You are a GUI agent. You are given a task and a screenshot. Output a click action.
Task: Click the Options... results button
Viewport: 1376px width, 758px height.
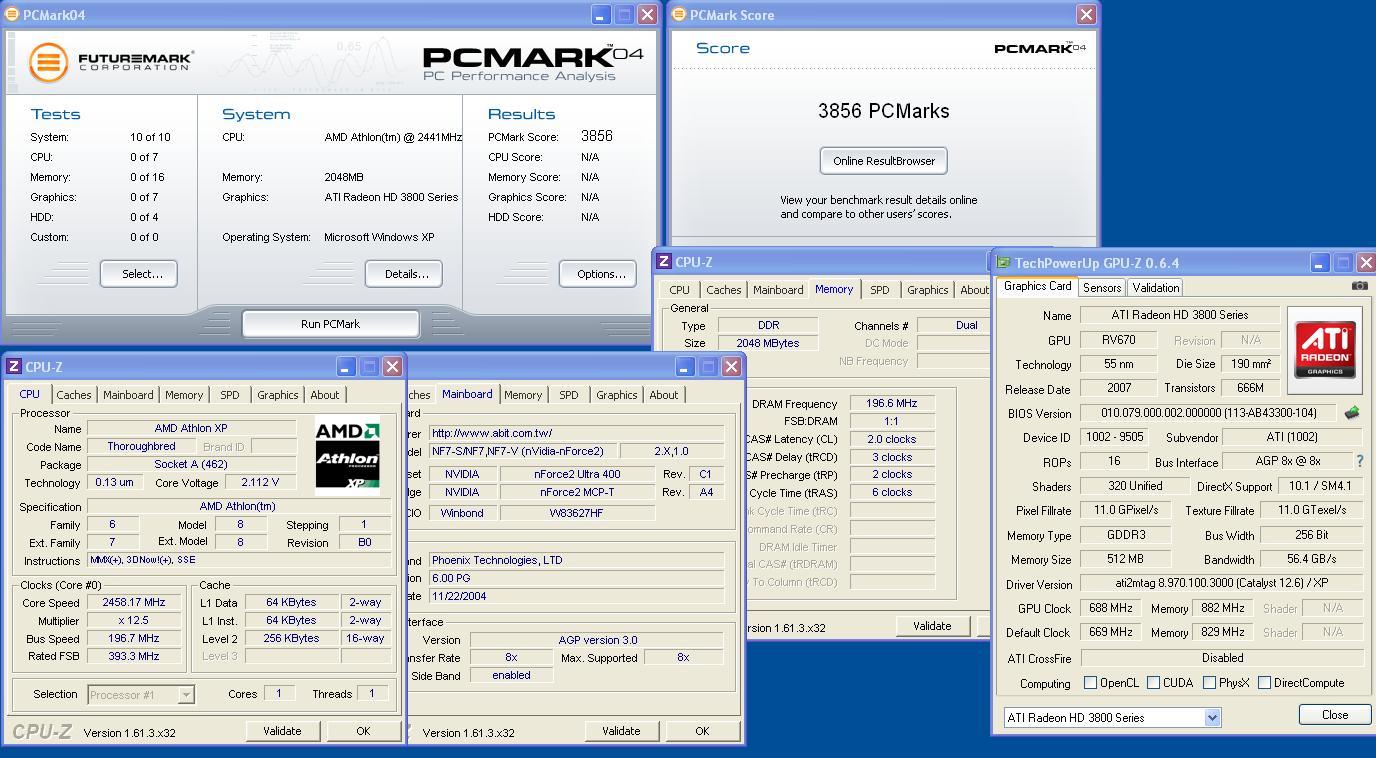[598, 274]
